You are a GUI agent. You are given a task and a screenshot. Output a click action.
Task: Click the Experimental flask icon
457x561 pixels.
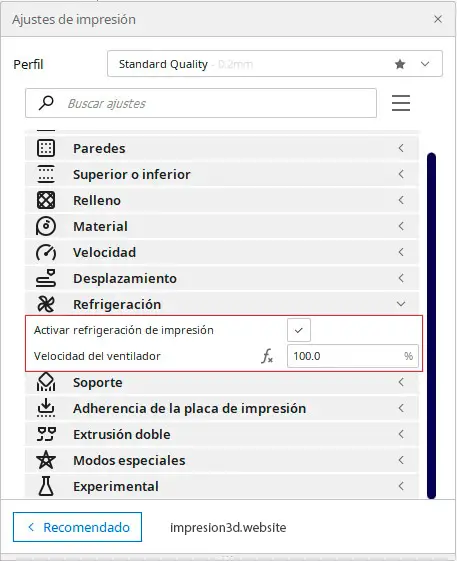pyautogui.click(x=46, y=486)
